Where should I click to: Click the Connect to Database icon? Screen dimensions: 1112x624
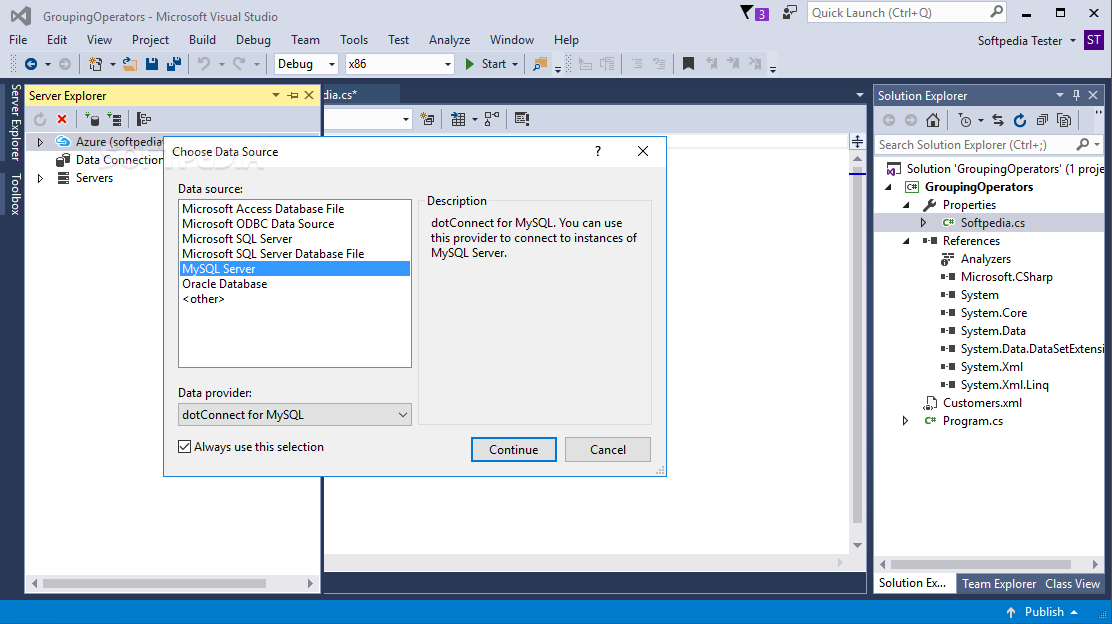point(91,119)
